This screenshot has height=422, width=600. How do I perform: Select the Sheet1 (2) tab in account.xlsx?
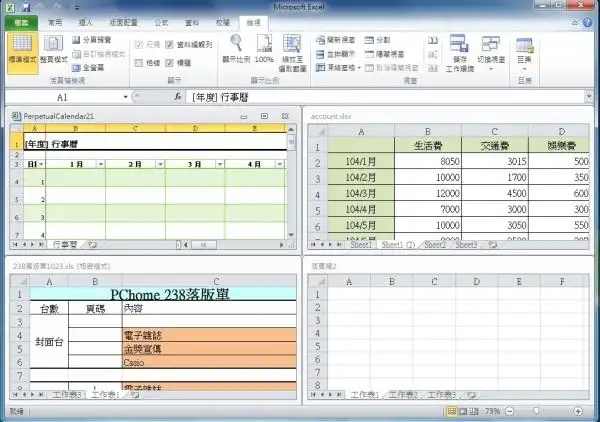(x=398, y=244)
